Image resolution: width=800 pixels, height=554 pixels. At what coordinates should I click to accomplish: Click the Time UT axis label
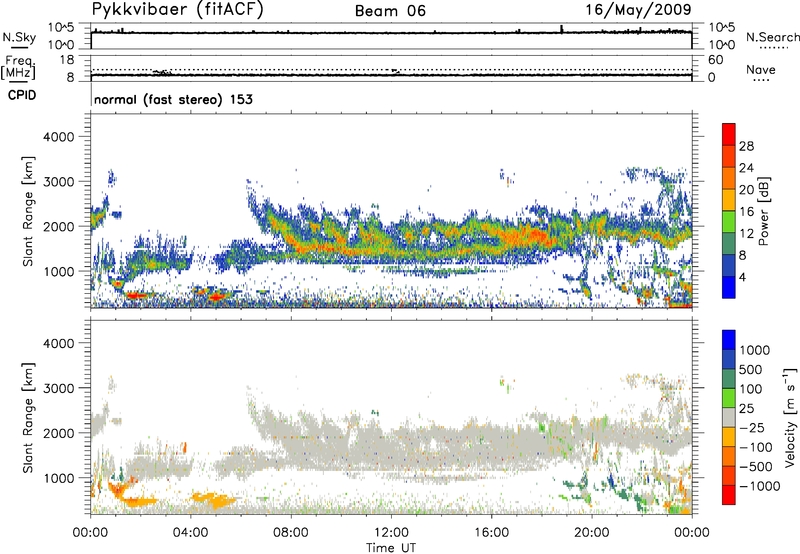391,548
